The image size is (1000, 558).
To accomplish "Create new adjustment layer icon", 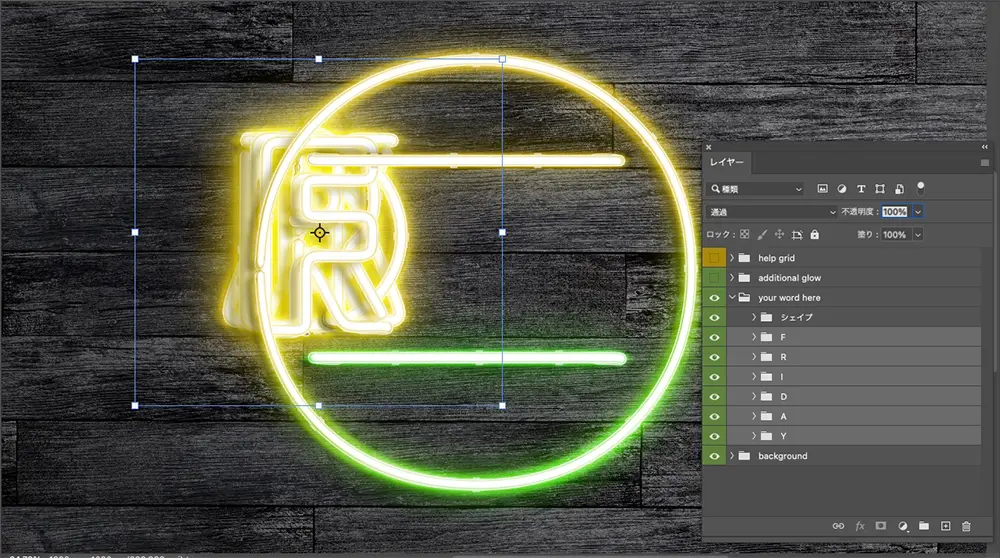I will click(x=903, y=526).
